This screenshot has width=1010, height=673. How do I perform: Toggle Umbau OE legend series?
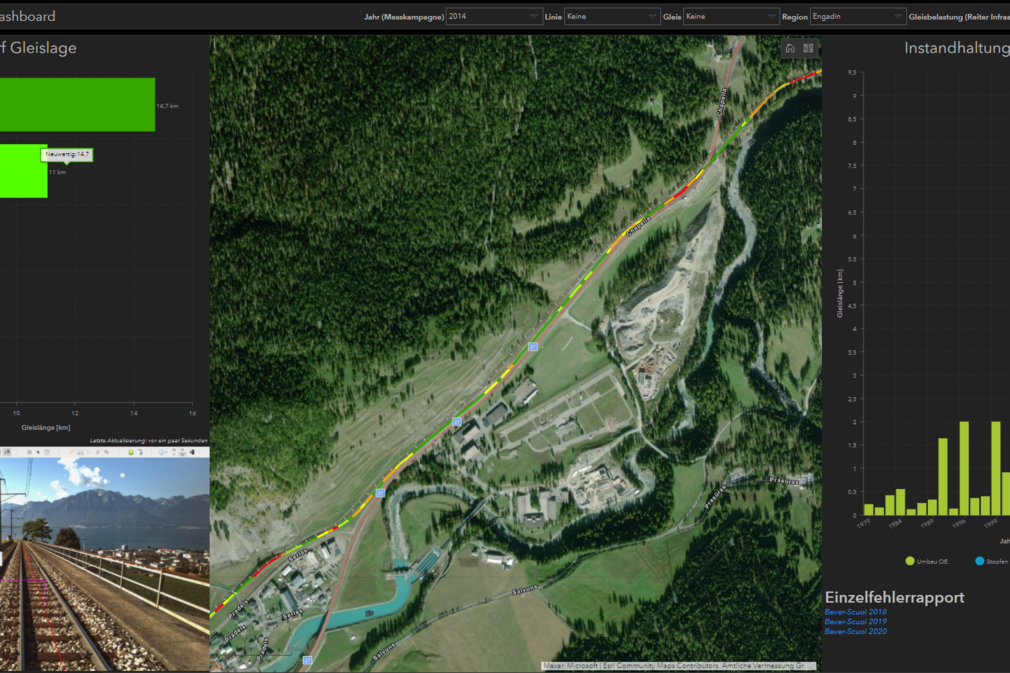[x=924, y=561]
